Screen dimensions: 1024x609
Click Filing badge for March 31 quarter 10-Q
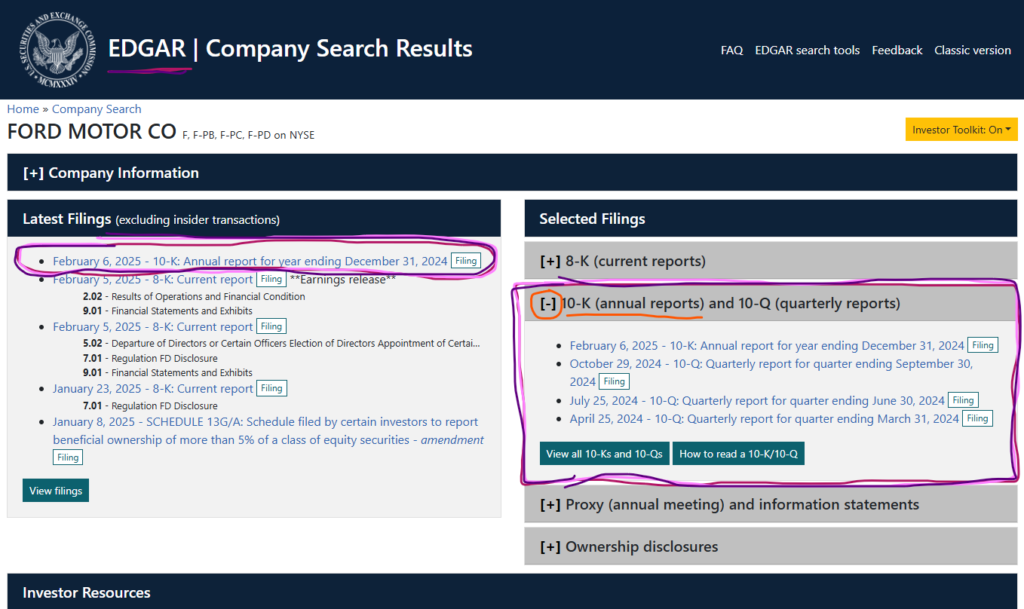[977, 418]
